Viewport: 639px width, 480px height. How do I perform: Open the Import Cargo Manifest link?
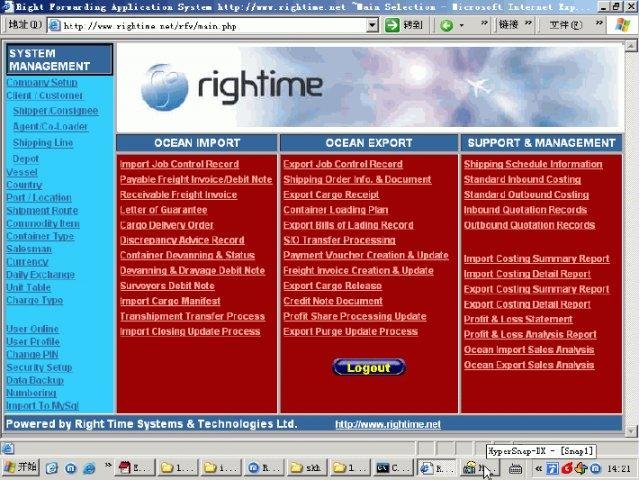pyautogui.click(x=170, y=301)
